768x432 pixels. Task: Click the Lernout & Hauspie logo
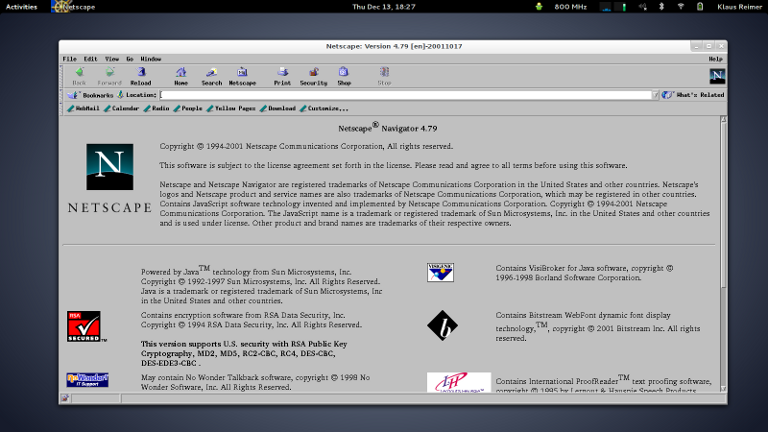point(458,382)
